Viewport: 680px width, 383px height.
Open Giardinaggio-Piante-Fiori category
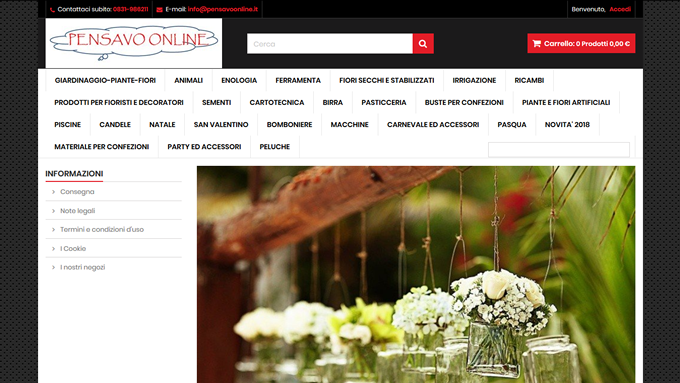[x=105, y=80]
